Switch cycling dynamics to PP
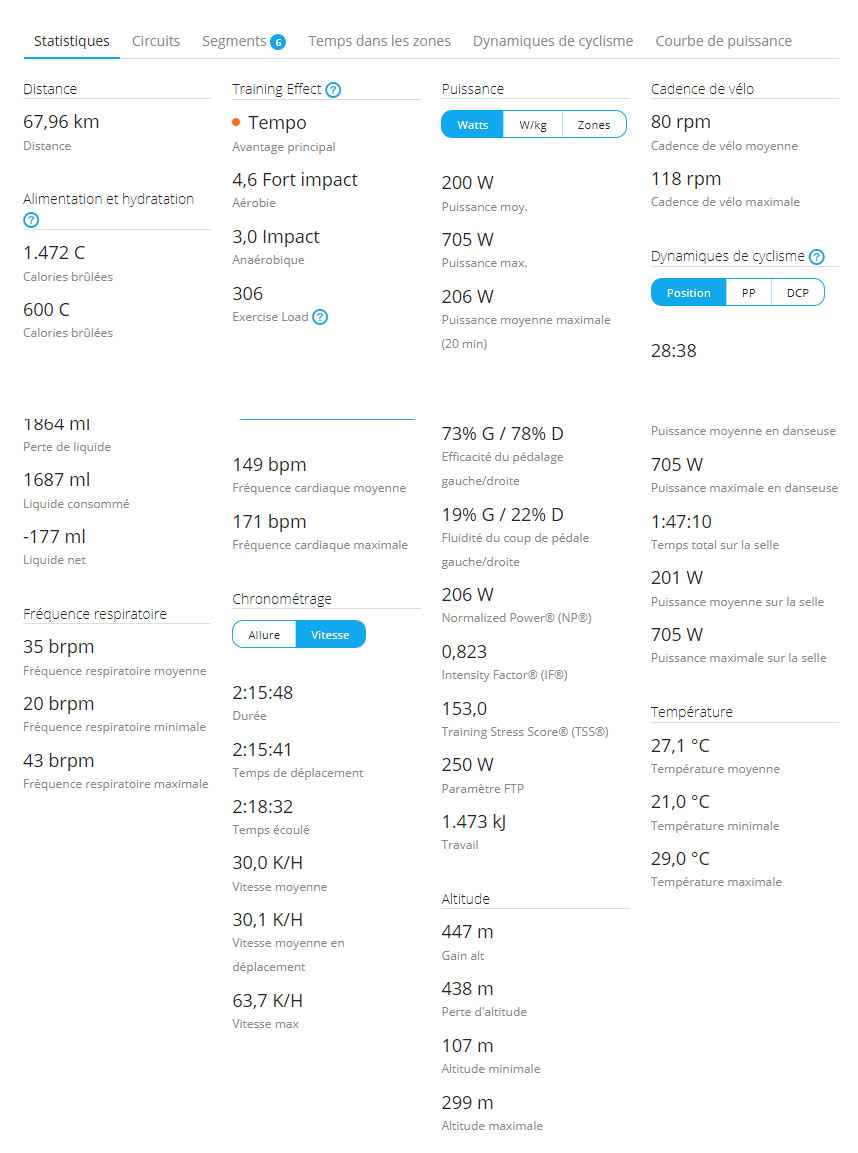858x1153 pixels. coord(748,293)
